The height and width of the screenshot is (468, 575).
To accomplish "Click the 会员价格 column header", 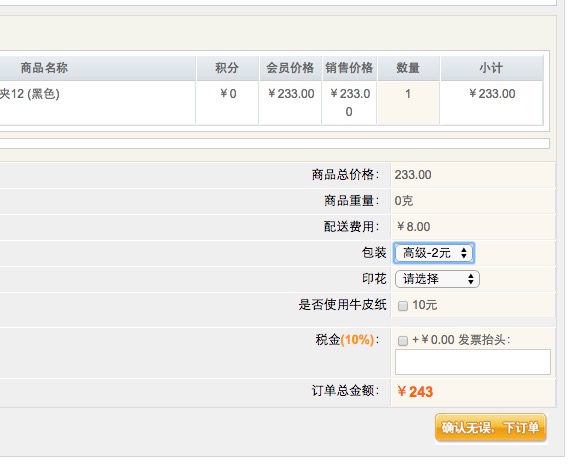I will pyautogui.click(x=290, y=68).
